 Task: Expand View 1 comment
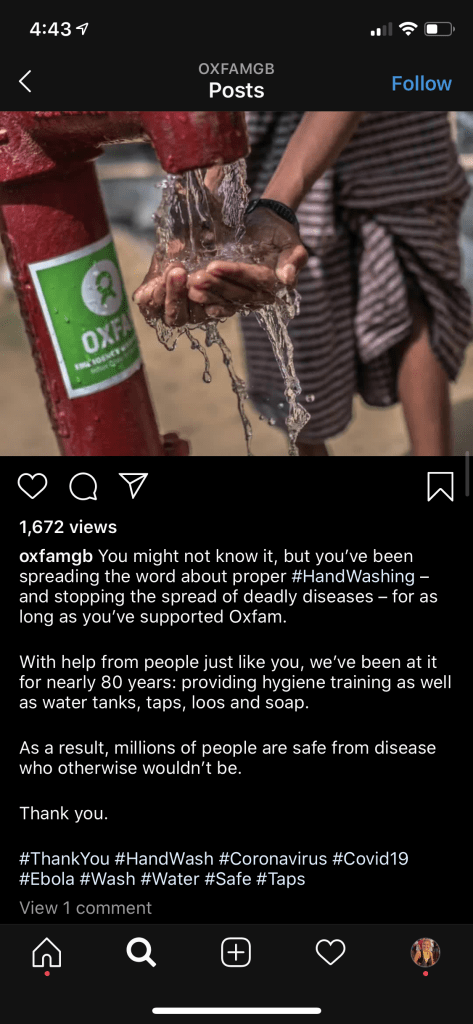pyautogui.click(x=86, y=908)
